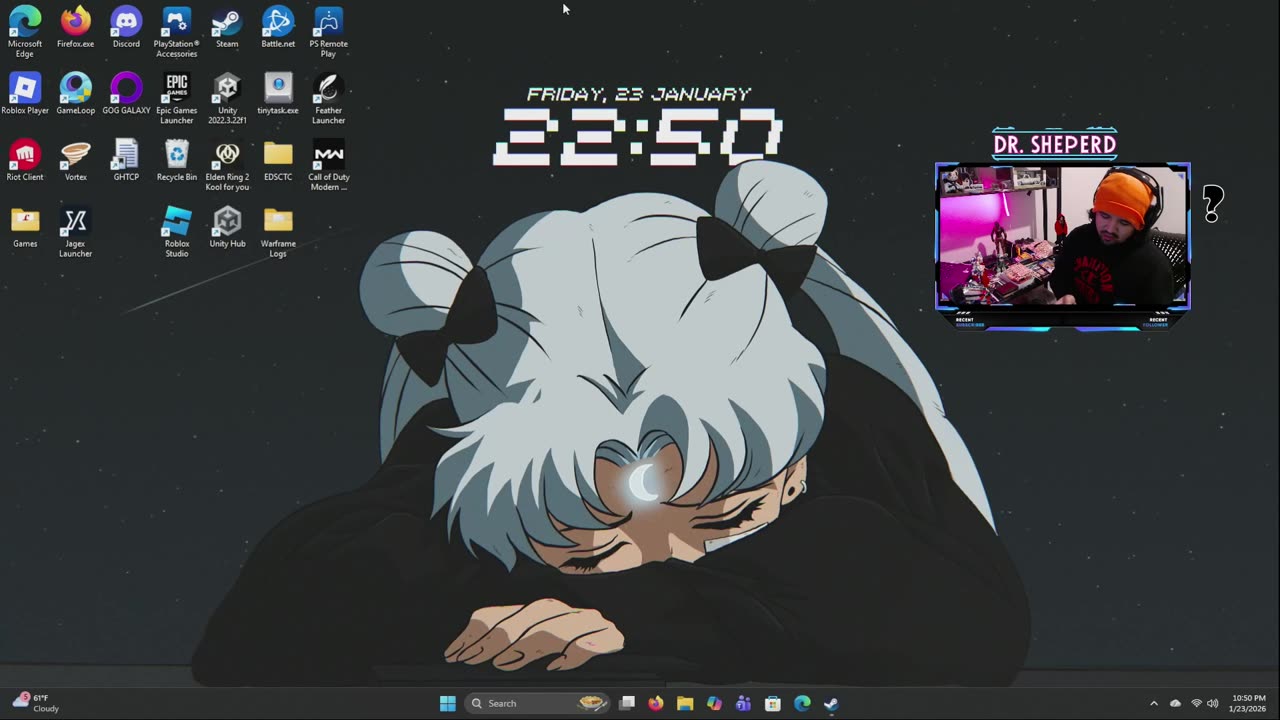This screenshot has height=720, width=1280.
Task: Select the PlayStation Accessories shortcut
Action: click(x=177, y=32)
